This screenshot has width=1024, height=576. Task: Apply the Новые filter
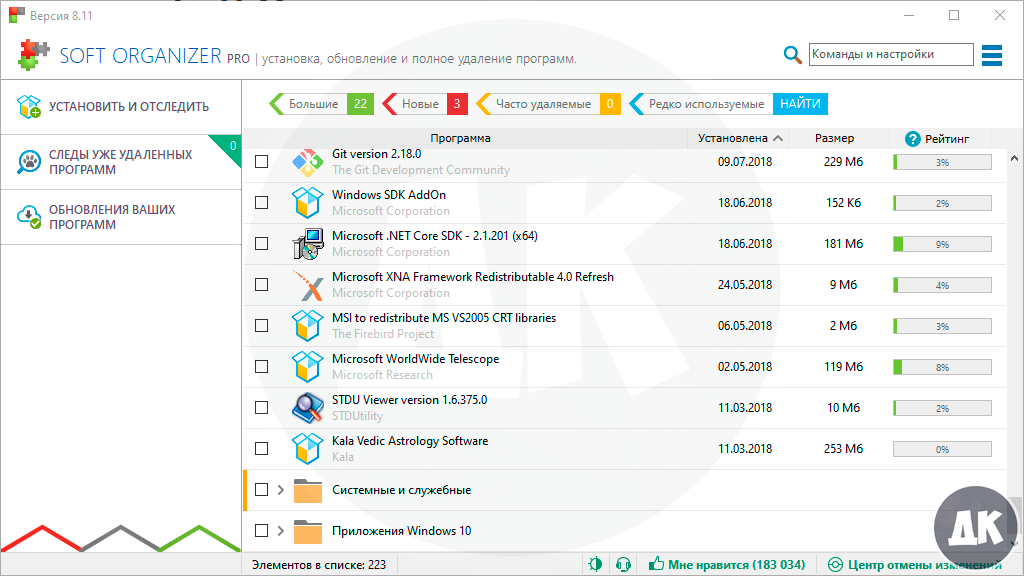click(x=424, y=104)
